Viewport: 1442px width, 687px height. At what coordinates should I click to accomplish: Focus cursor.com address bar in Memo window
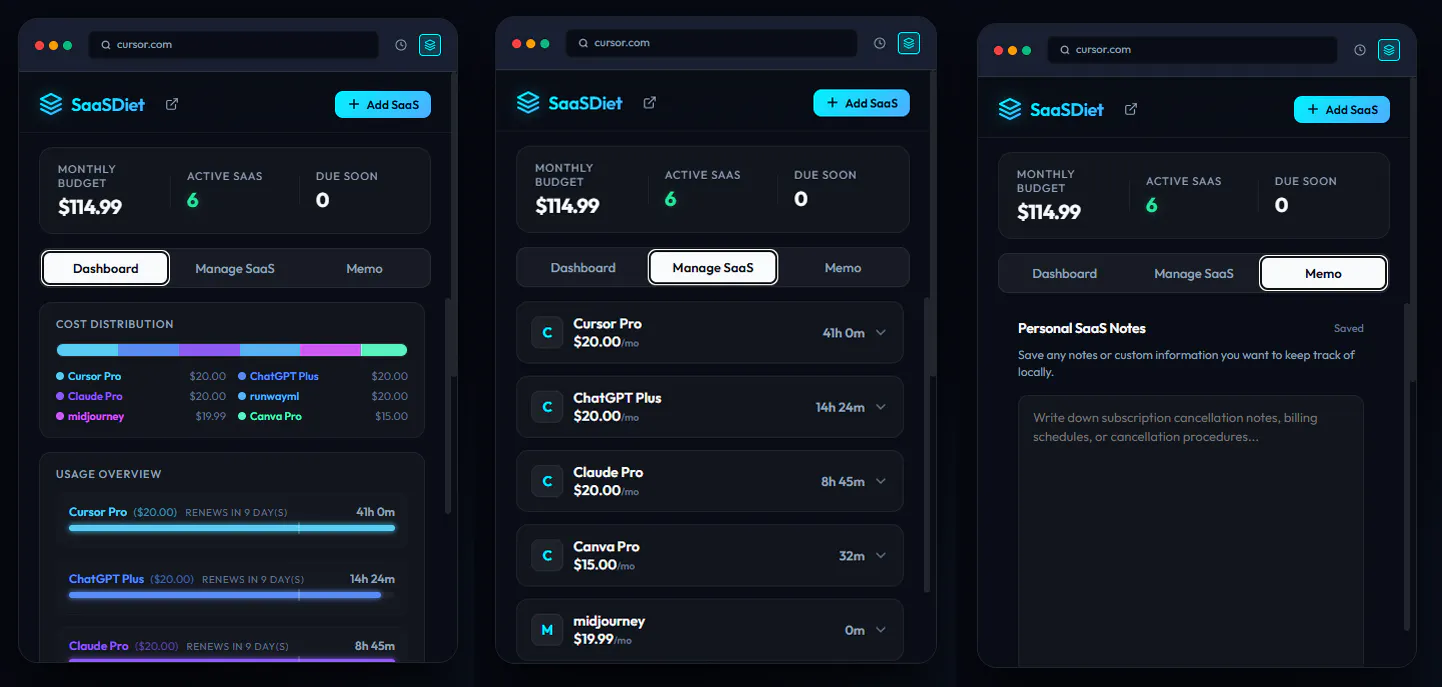[x=1192, y=50]
